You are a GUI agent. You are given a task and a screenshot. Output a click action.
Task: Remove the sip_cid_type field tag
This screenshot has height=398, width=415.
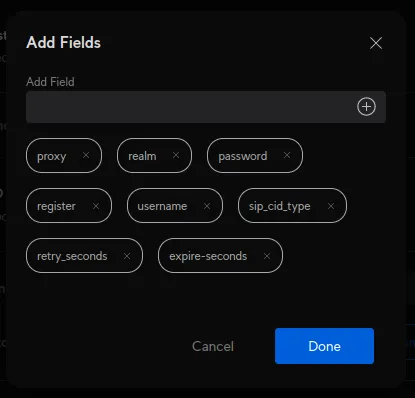331,206
